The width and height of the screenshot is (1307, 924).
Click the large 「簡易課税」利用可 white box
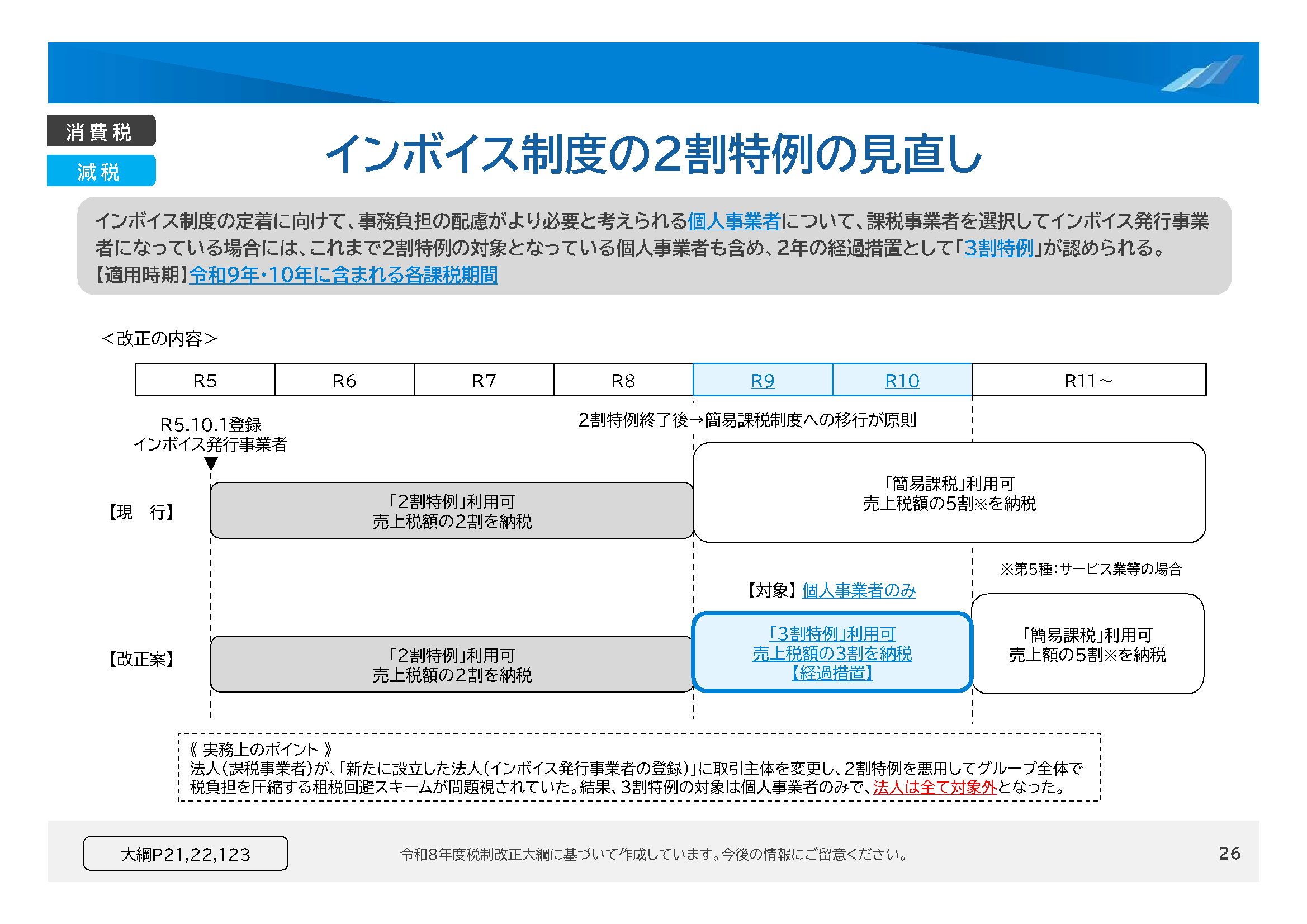[949, 493]
